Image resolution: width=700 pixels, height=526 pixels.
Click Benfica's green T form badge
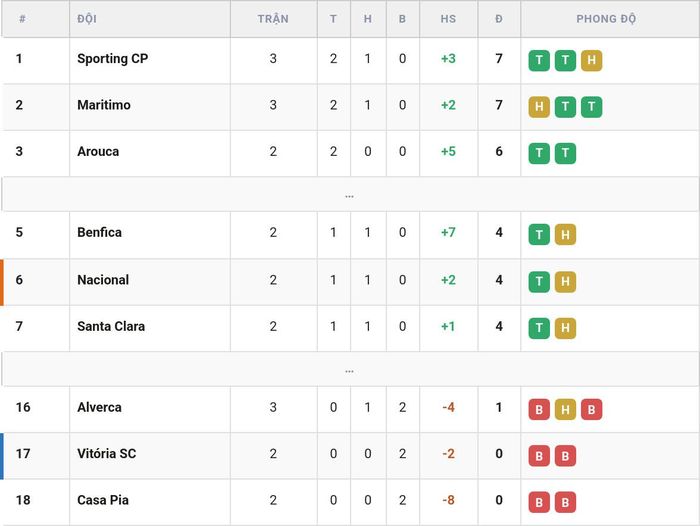[539, 234]
